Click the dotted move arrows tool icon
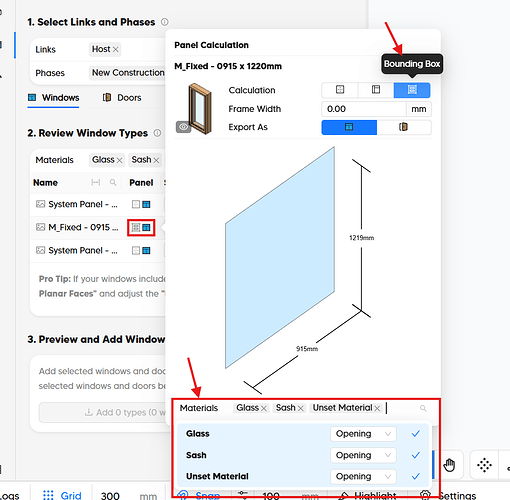 (x=484, y=465)
